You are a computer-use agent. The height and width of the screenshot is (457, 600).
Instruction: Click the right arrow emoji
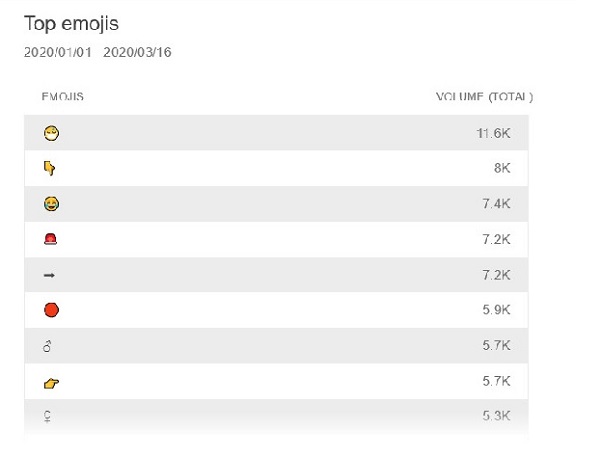coord(49,275)
